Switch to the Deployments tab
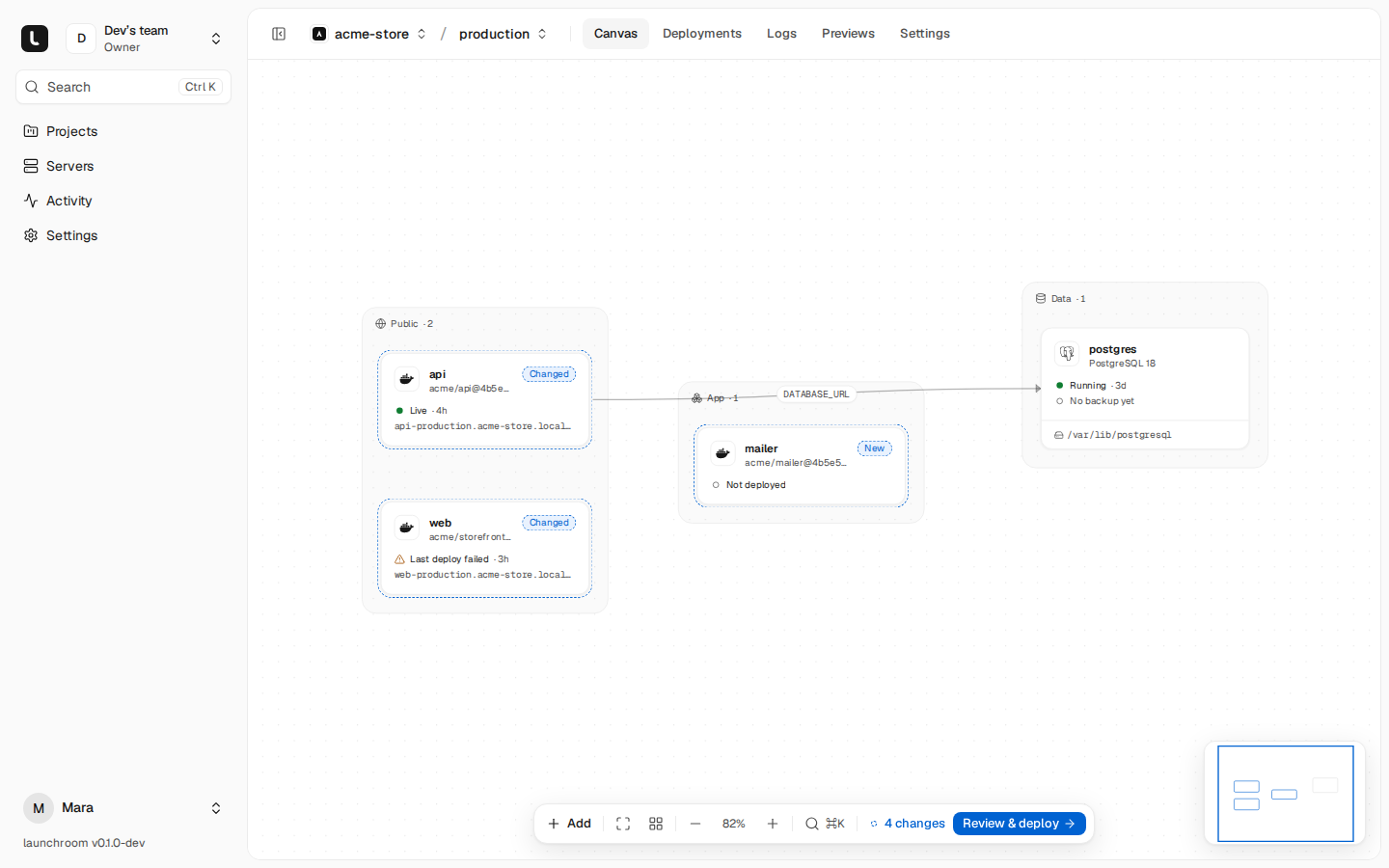The height and width of the screenshot is (868, 1389). (x=702, y=34)
